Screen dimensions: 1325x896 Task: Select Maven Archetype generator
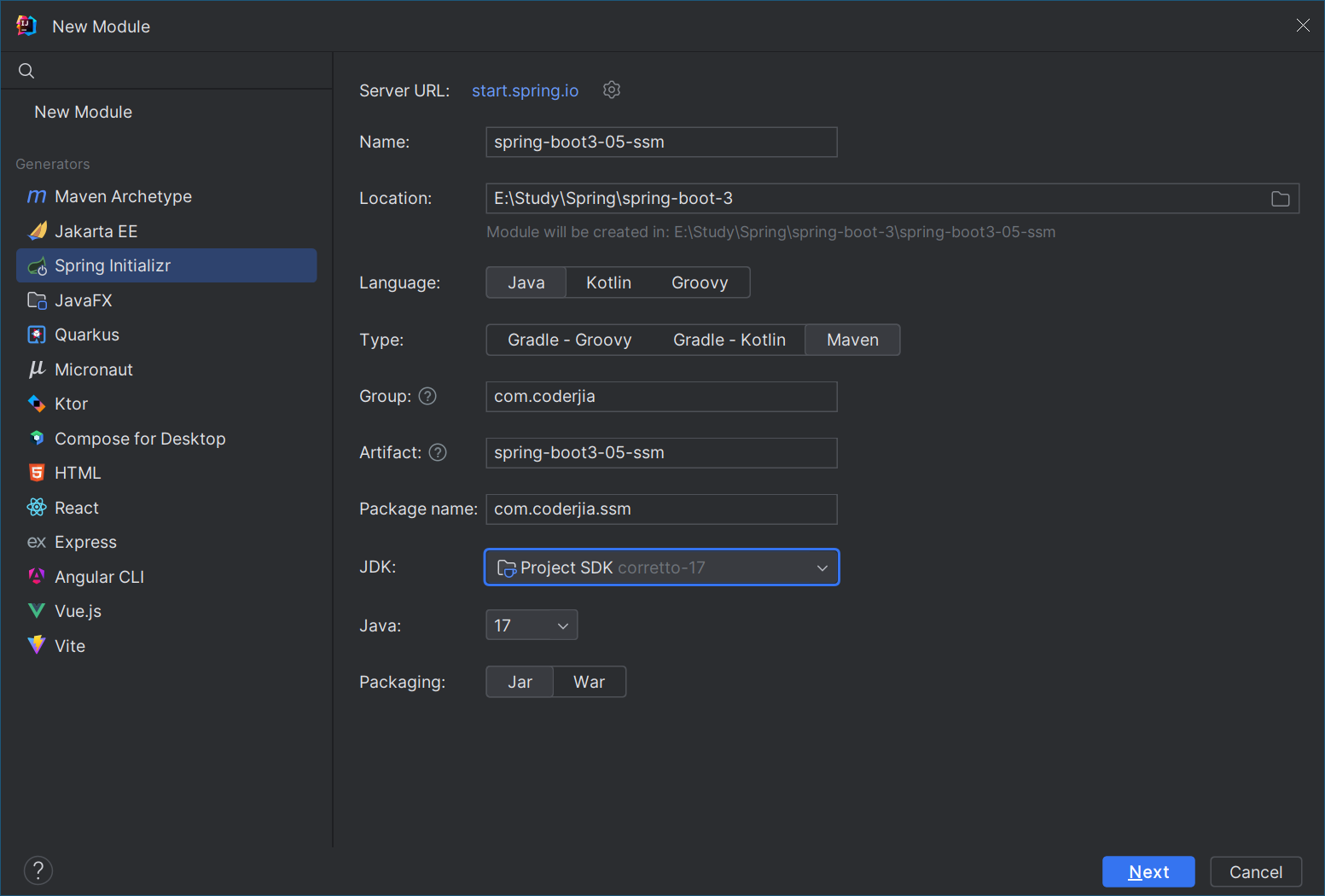point(123,196)
